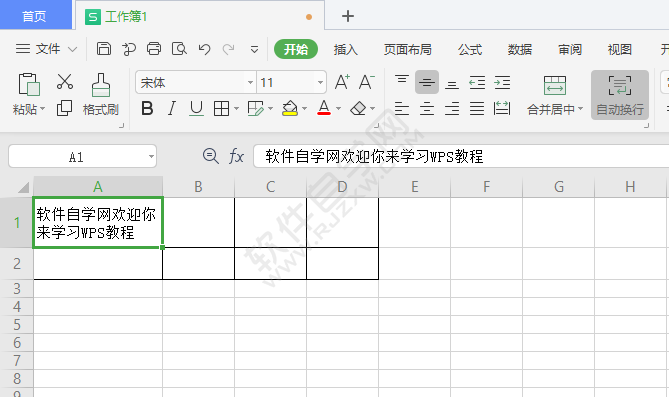Click the Export to PDF icon
Viewport: 669px width, 397px height.
click(x=128, y=49)
